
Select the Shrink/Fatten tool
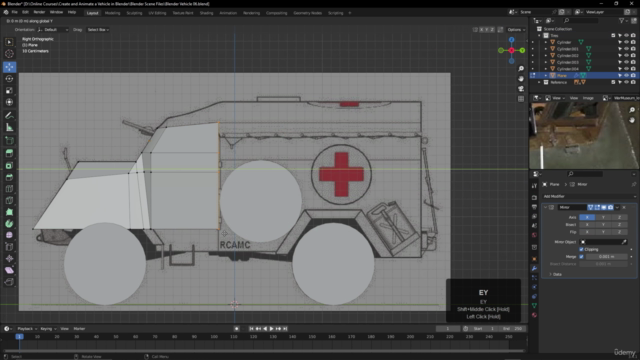point(9,258)
